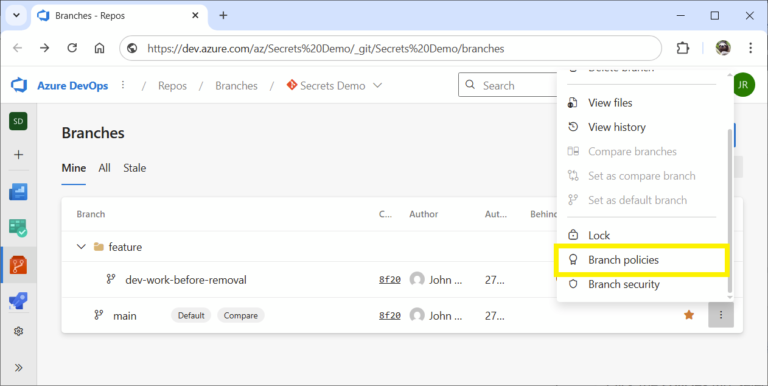768x386 pixels.
Task: Click the Branch column header
Action: click(91, 214)
